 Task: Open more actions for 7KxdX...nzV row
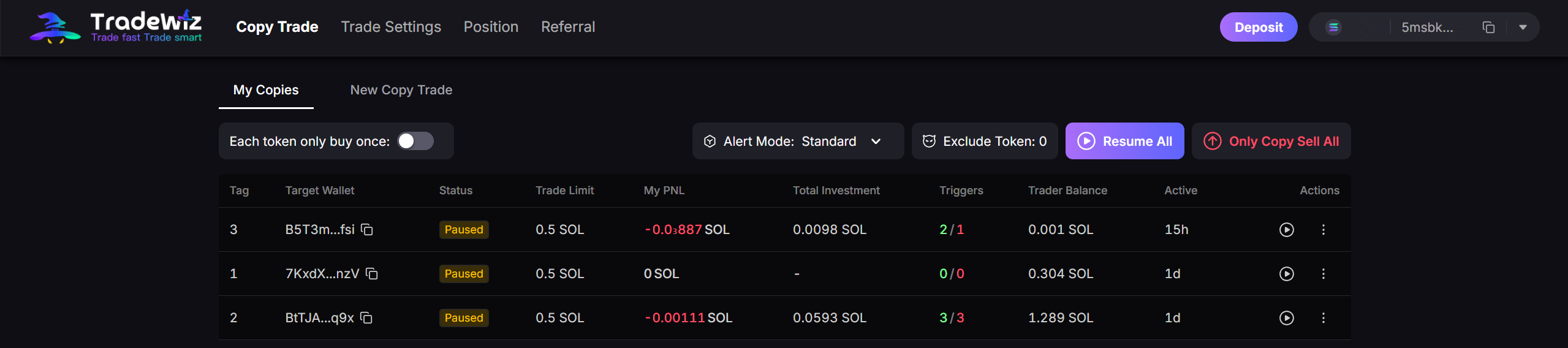click(x=1323, y=274)
